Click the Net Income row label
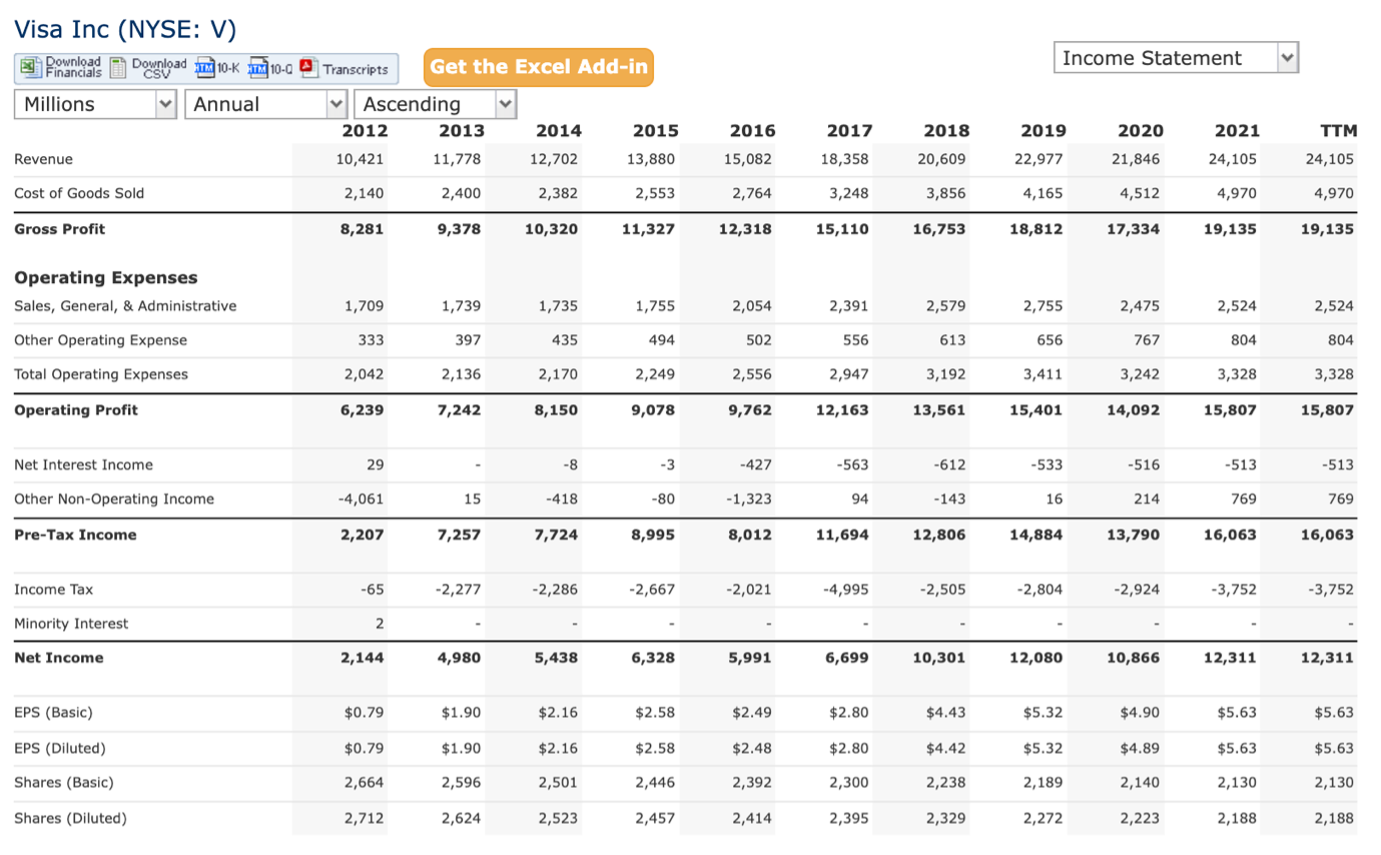Screen dimensions: 1381x855 click(x=58, y=657)
